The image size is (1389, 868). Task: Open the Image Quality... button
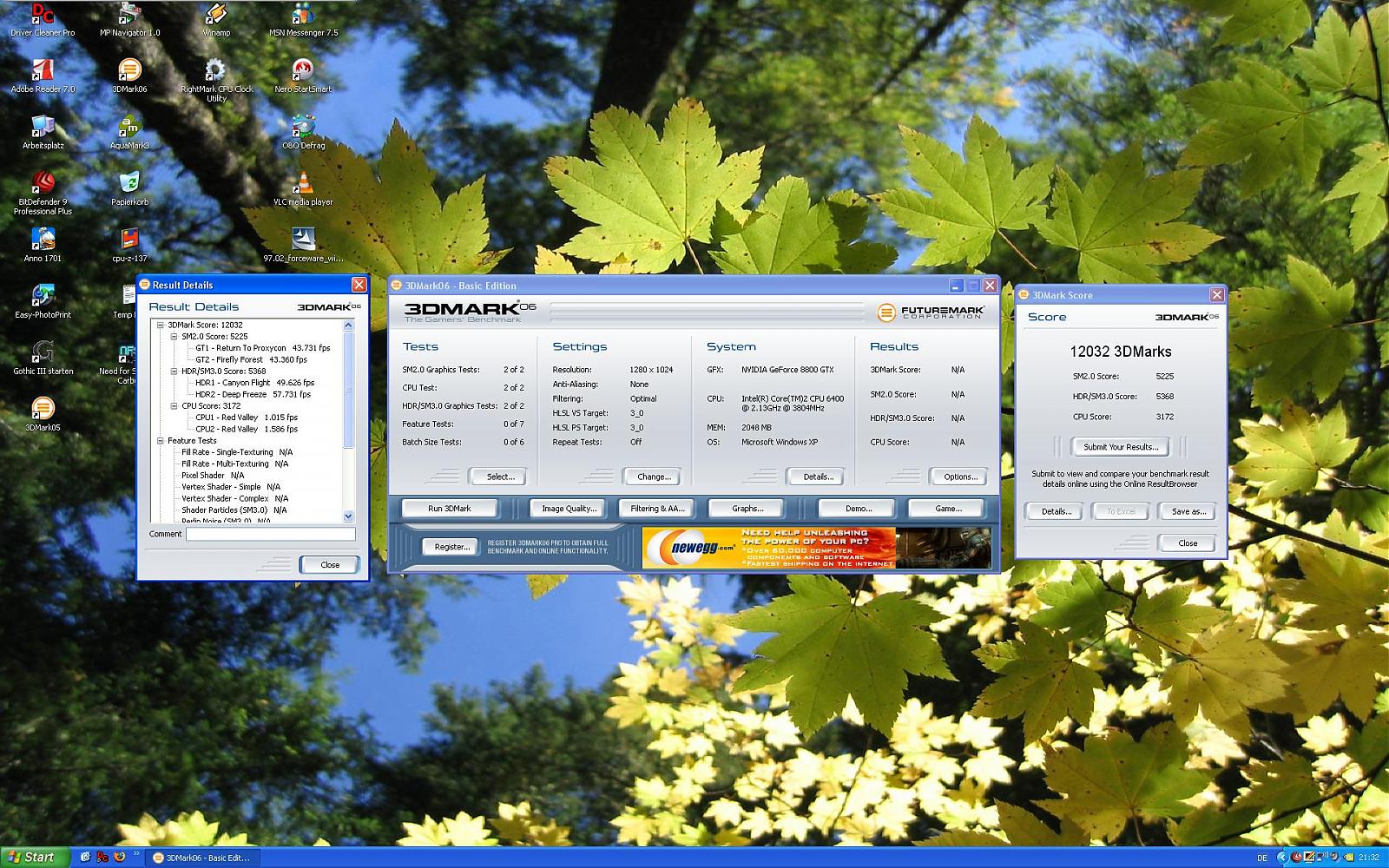[x=569, y=509]
